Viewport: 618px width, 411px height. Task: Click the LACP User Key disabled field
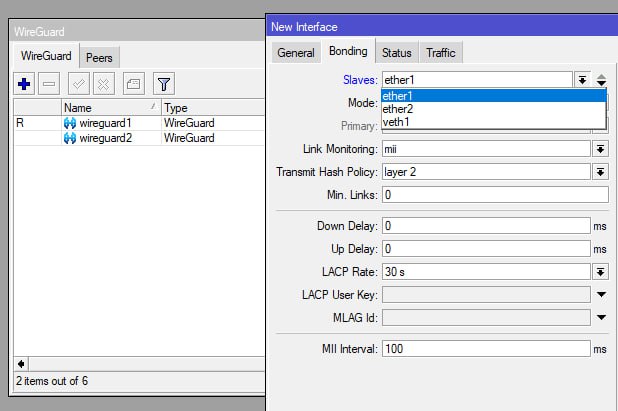pos(486,294)
